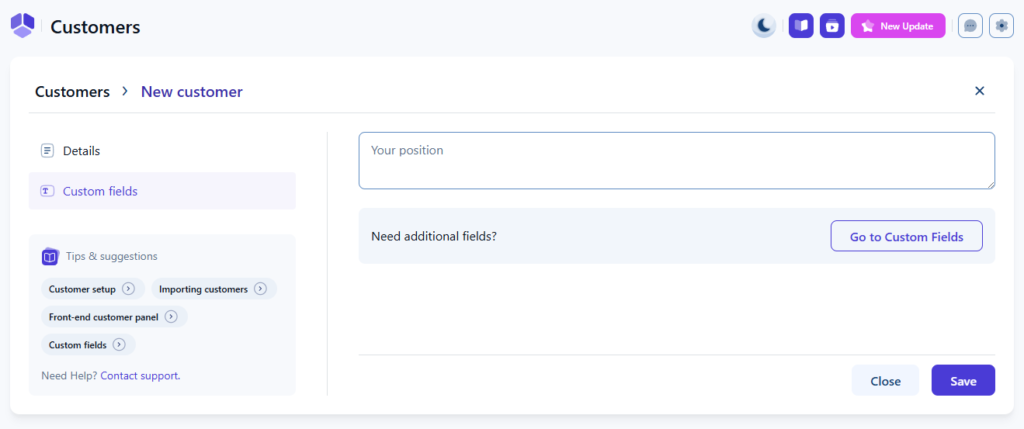The height and width of the screenshot is (429, 1024).
Task: Expand the Front-end customer panel tip
Action: coord(113,317)
